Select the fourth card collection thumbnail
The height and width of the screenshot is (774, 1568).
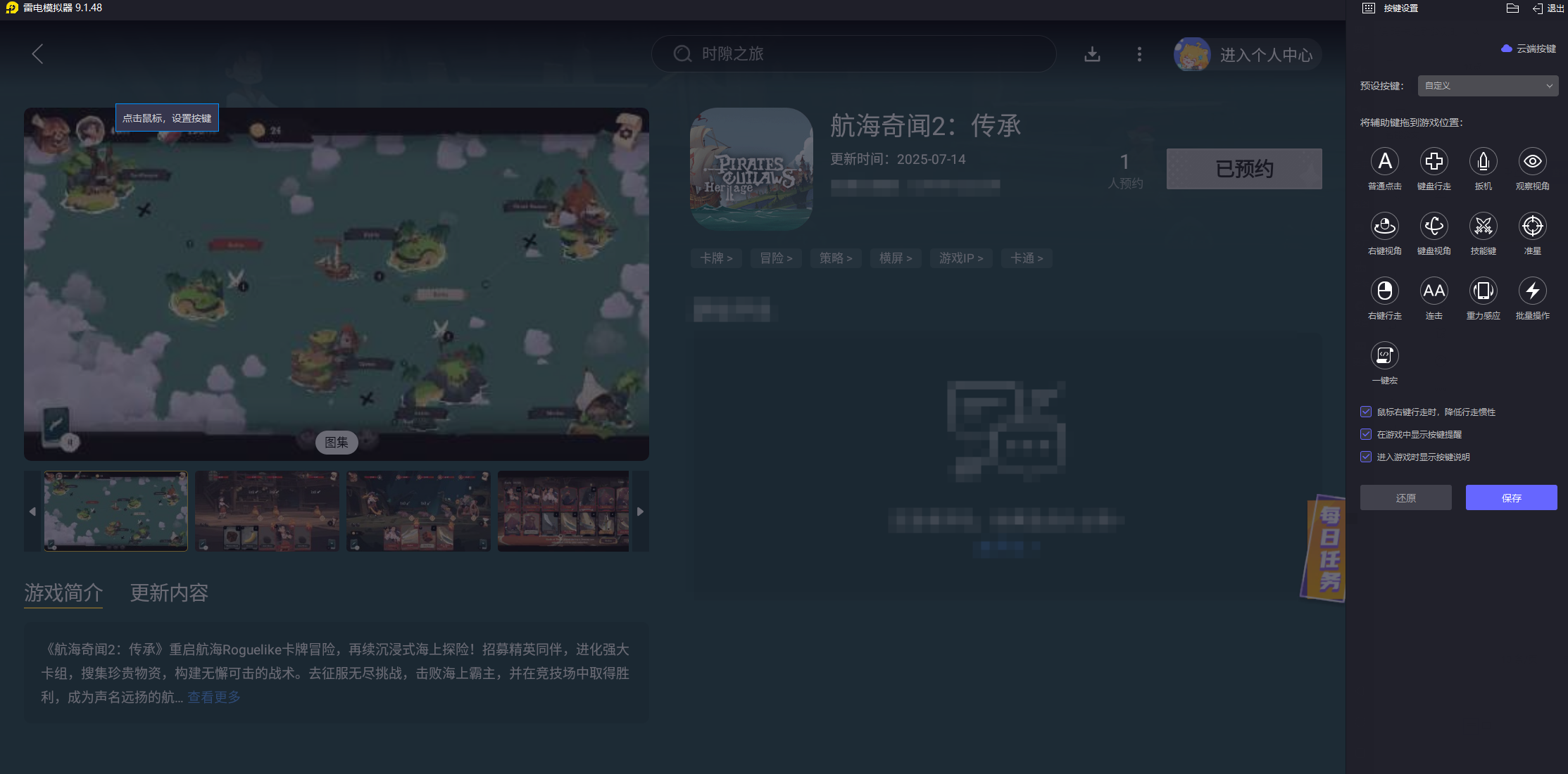tap(563, 511)
